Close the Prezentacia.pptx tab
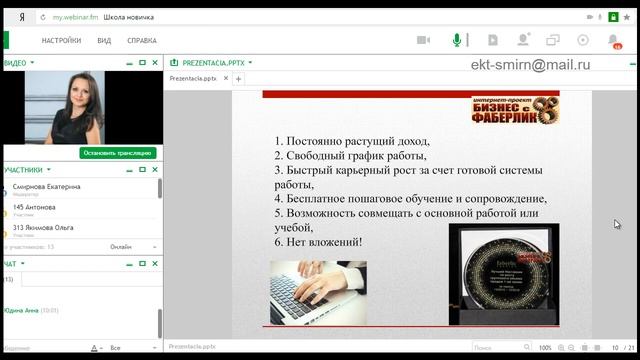 226,78
